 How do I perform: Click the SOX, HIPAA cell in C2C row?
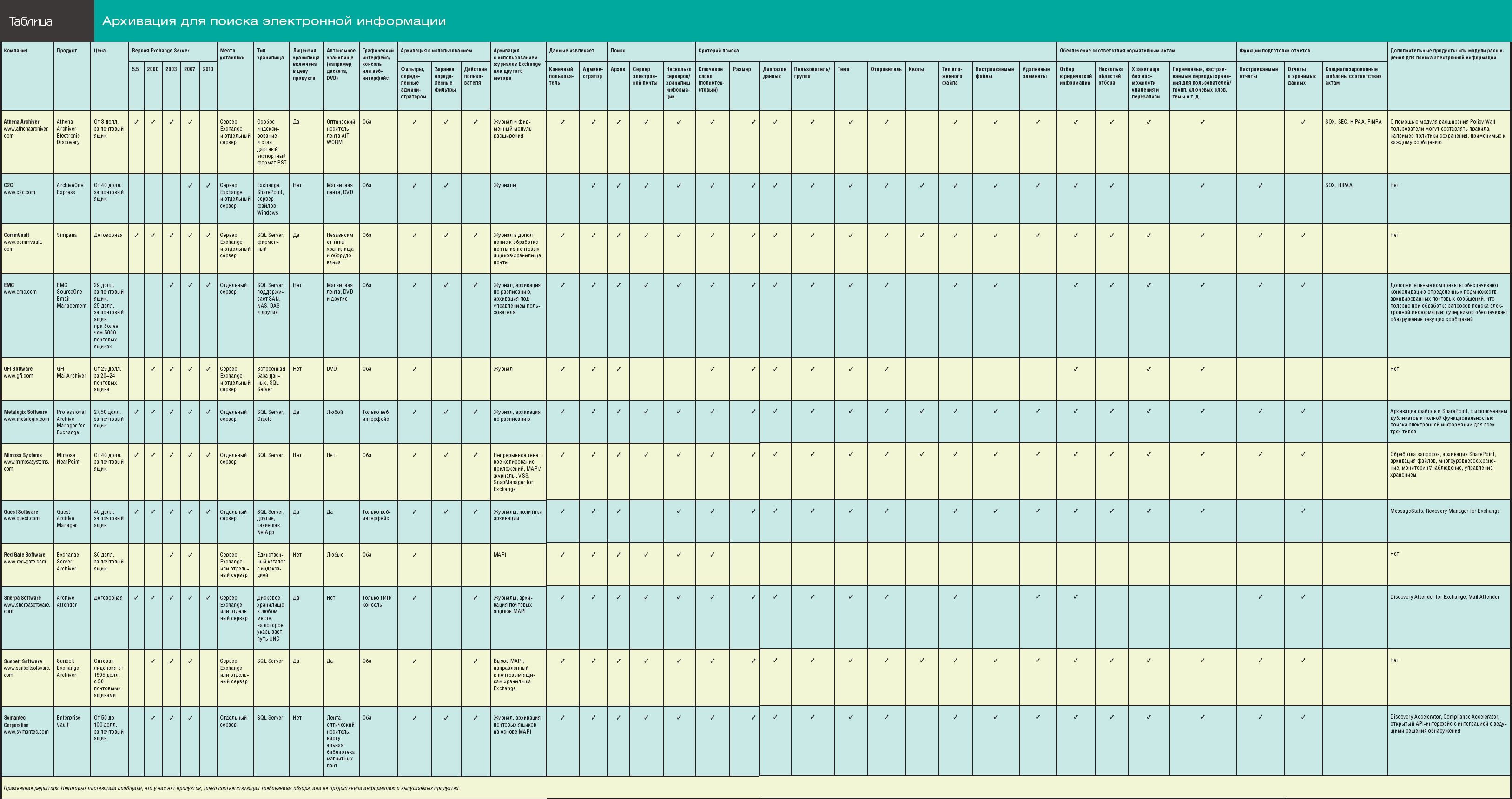click(x=1339, y=185)
